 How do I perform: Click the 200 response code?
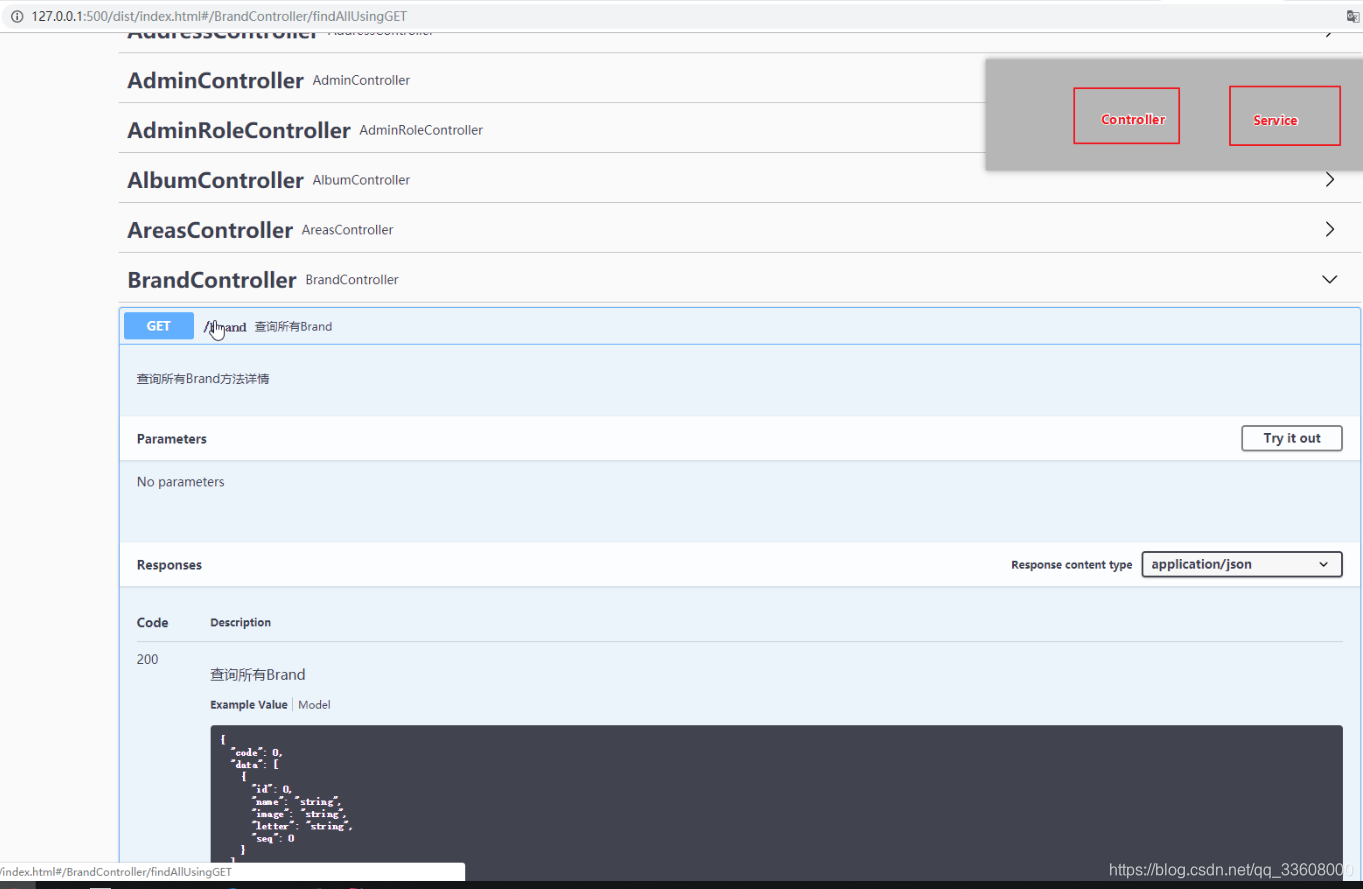[148, 659]
